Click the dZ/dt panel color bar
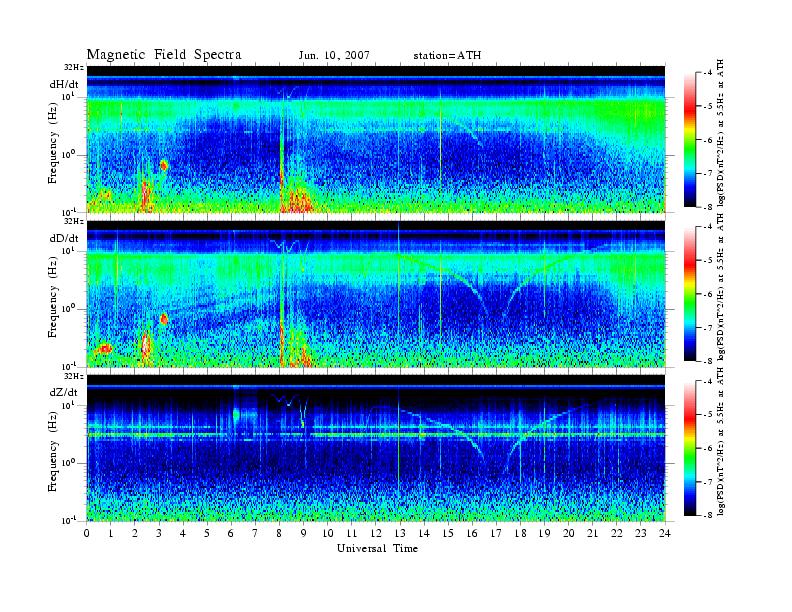The width and height of the screenshot is (792, 612). (689, 448)
